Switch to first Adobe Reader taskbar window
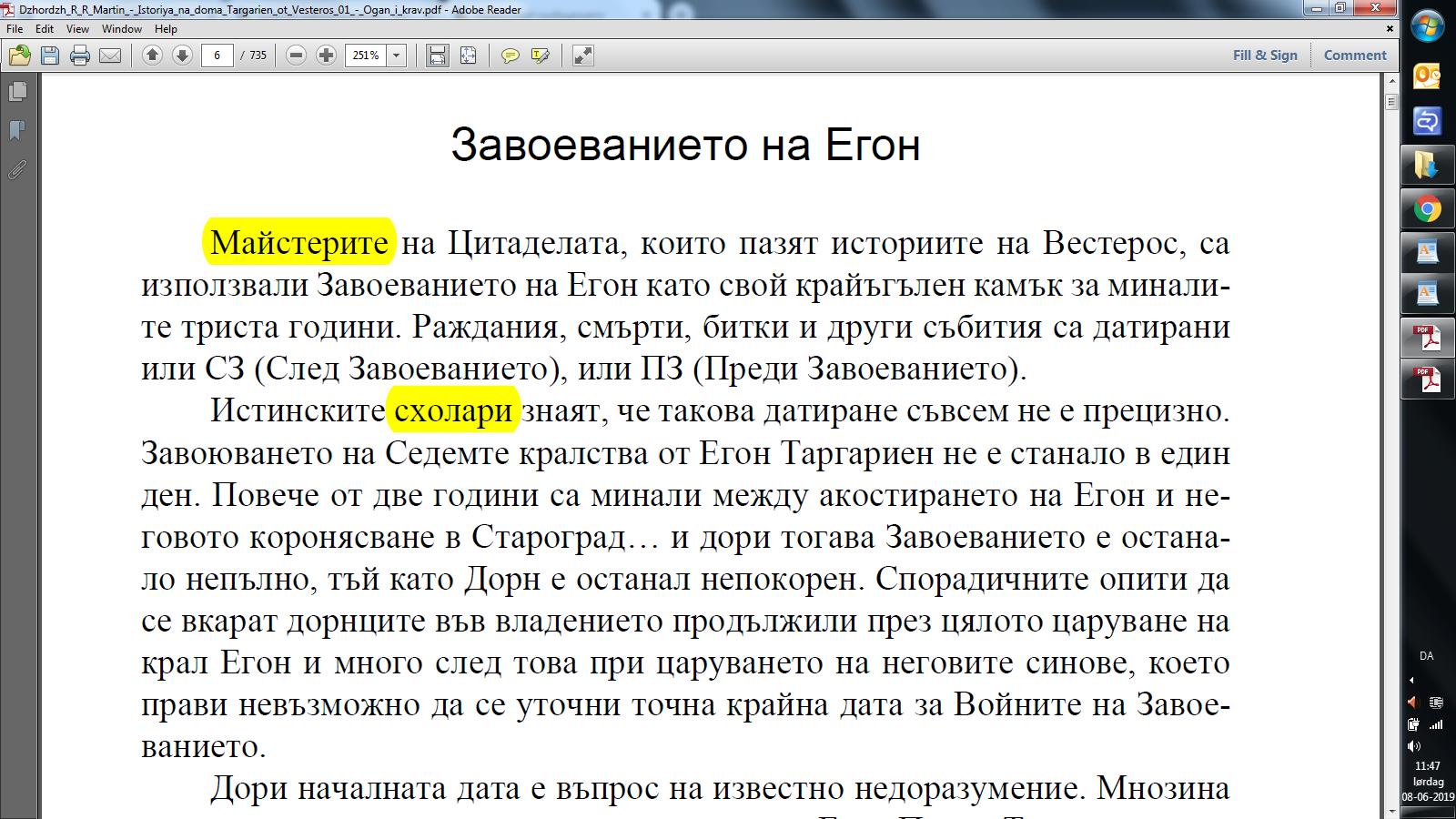This screenshot has width=1456, height=819. [1427, 338]
